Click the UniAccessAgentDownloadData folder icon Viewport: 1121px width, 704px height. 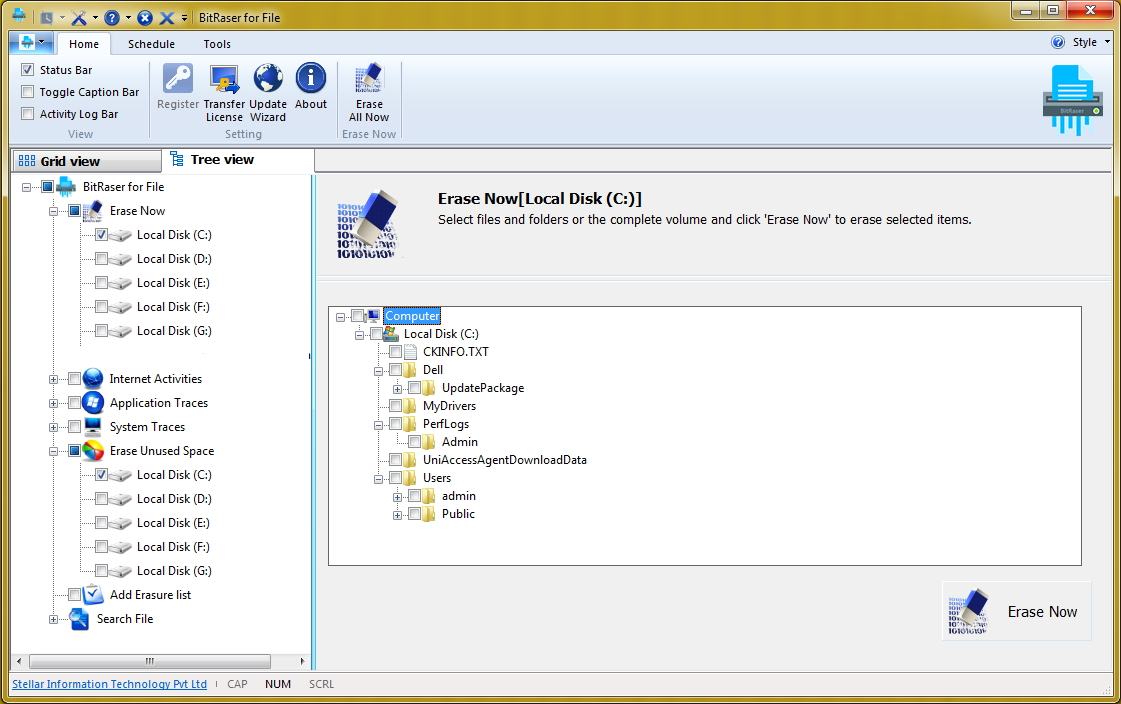coord(410,460)
